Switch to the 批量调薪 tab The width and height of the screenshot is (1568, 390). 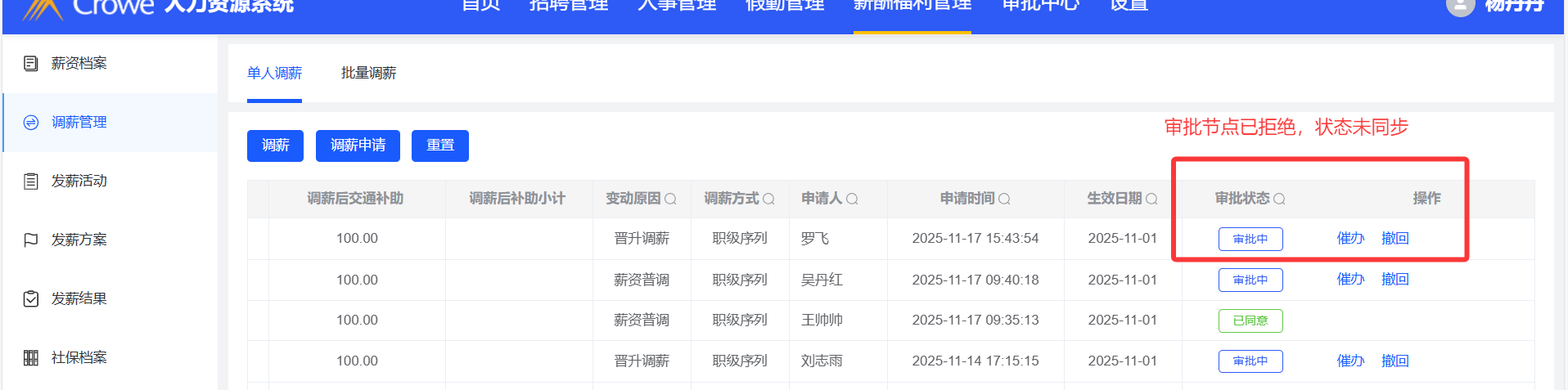pyautogui.click(x=369, y=74)
